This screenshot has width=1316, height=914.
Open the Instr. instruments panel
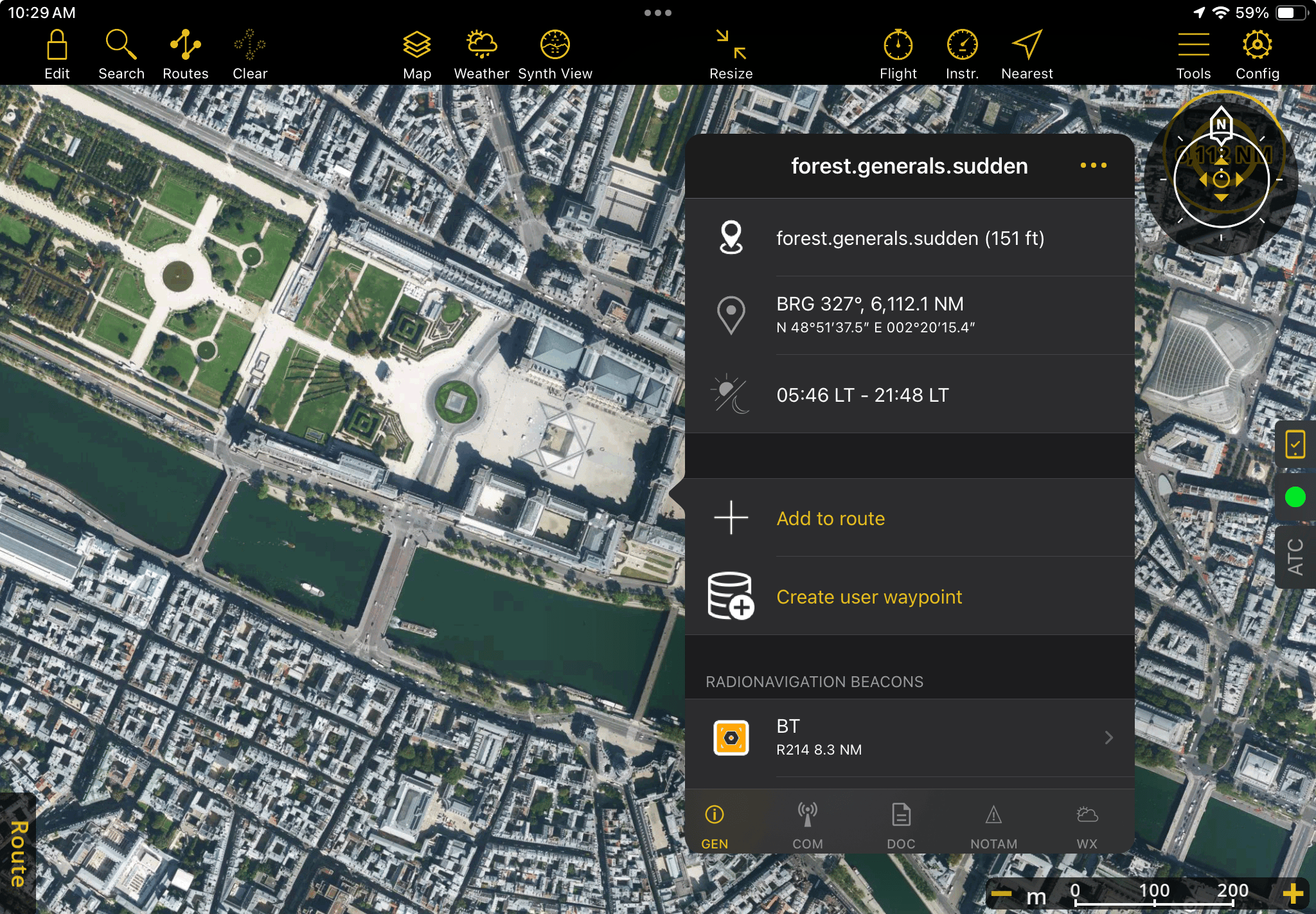point(963,55)
